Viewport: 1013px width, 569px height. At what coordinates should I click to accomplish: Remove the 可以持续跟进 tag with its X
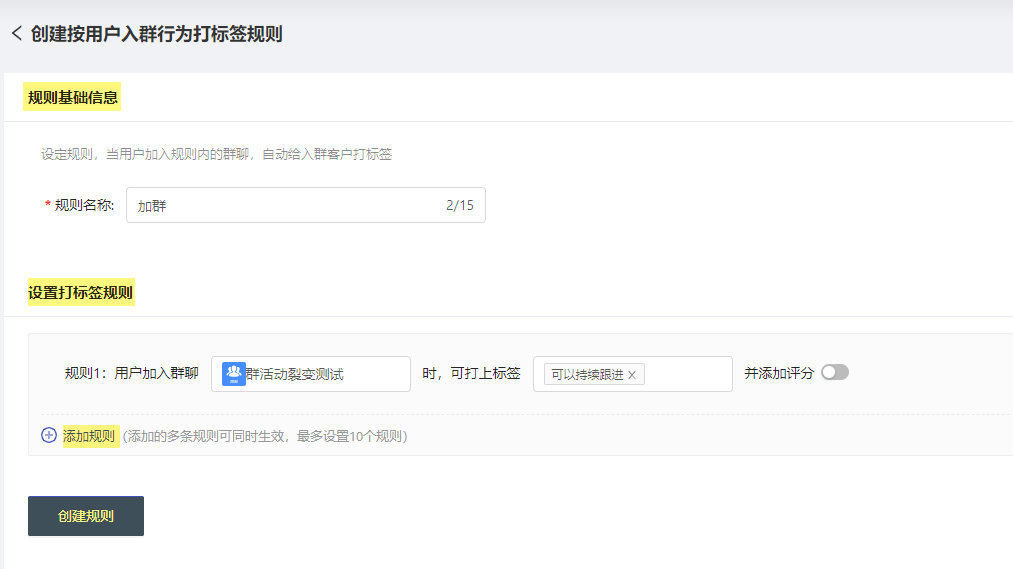(632, 375)
